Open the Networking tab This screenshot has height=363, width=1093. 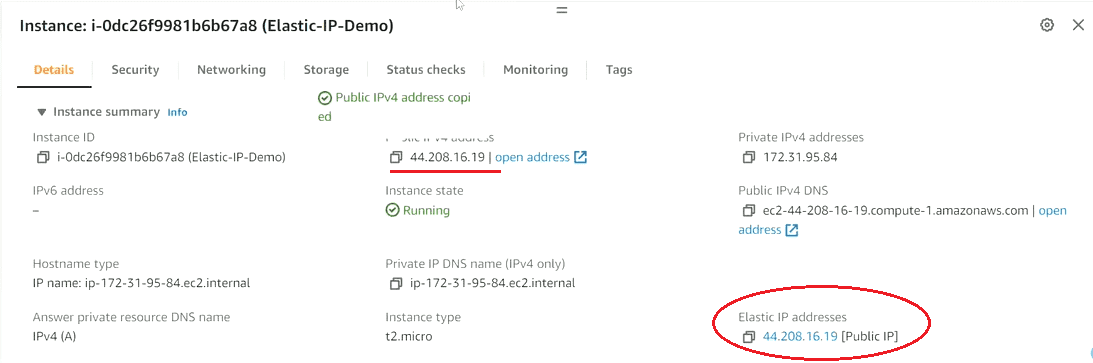[x=231, y=70]
